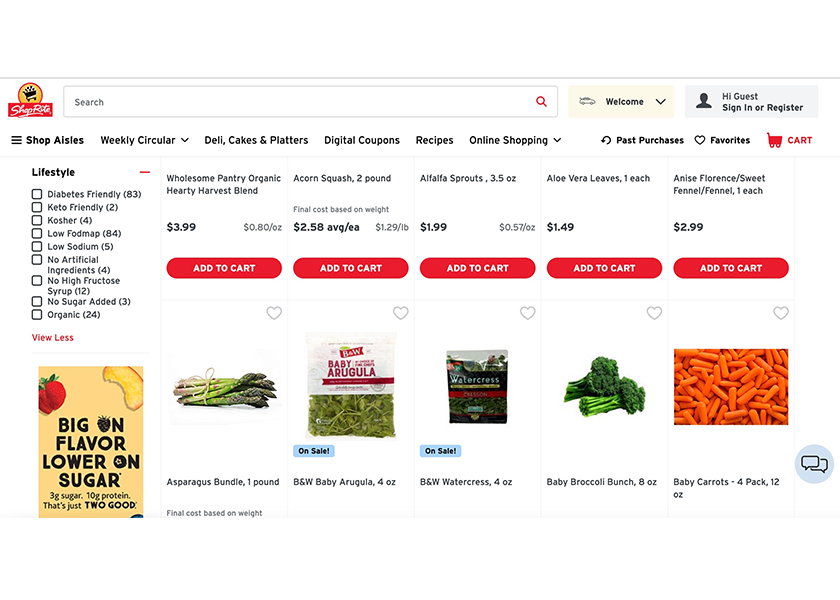Collapse the Lifestyle filter section
The height and width of the screenshot is (600, 840).
tap(147, 171)
